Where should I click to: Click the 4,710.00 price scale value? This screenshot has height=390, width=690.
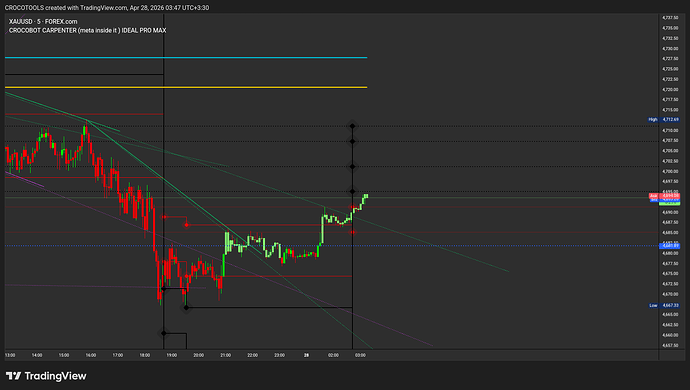(x=670, y=130)
